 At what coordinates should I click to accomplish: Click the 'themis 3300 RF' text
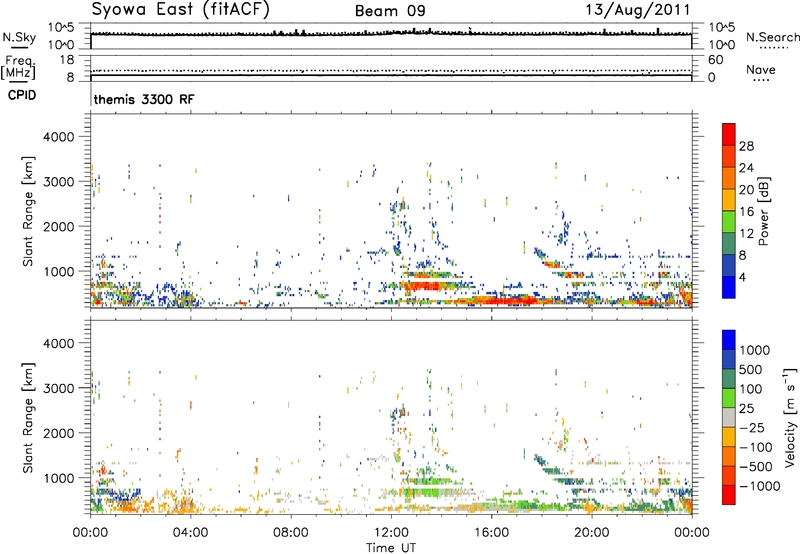click(x=144, y=99)
